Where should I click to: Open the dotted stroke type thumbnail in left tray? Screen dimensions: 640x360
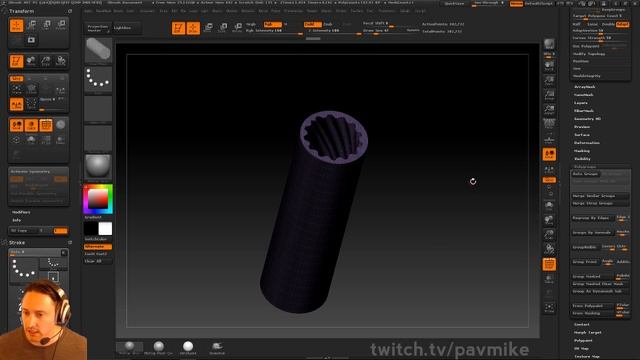pyautogui.click(x=98, y=79)
